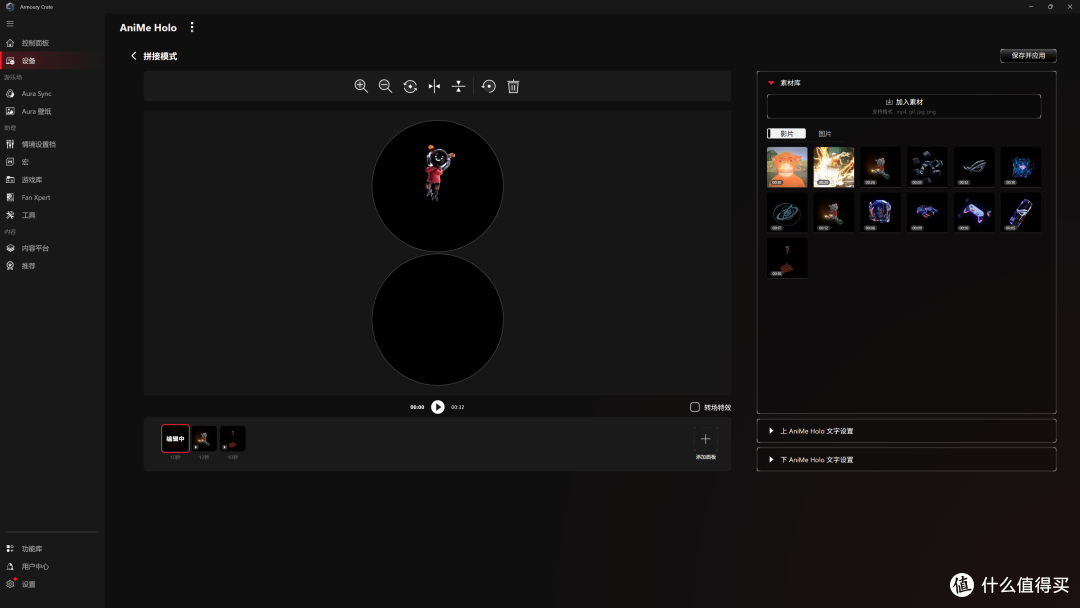This screenshot has width=1080, height=608.
Task: Select the orange monkey video thumbnail
Action: (787, 167)
